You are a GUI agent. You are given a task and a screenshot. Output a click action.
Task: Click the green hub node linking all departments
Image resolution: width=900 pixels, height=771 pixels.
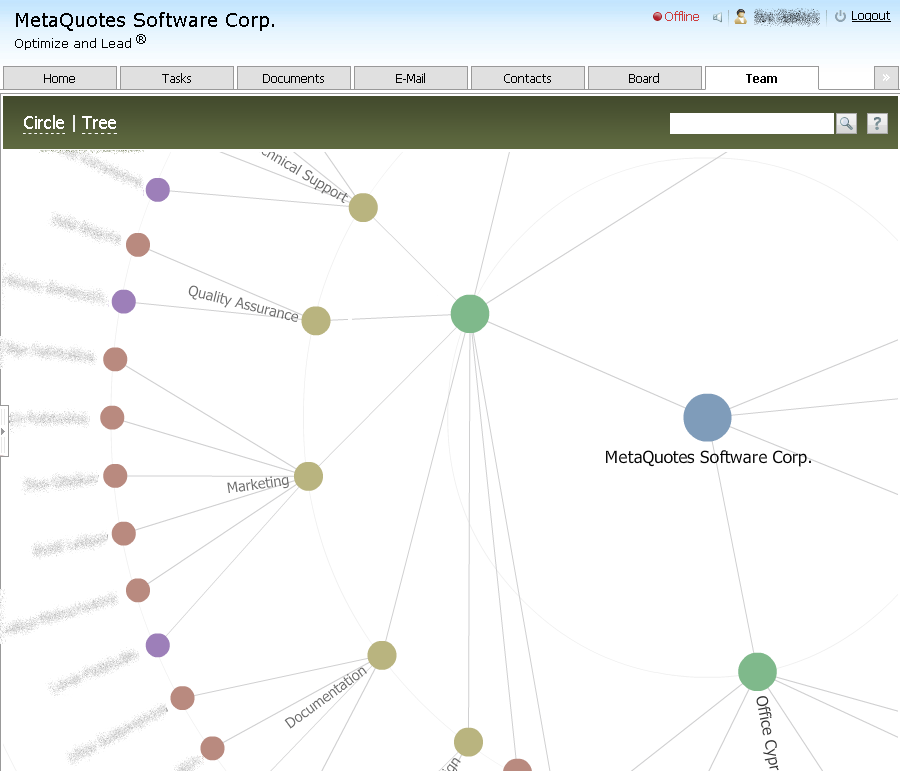pyautogui.click(x=470, y=314)
